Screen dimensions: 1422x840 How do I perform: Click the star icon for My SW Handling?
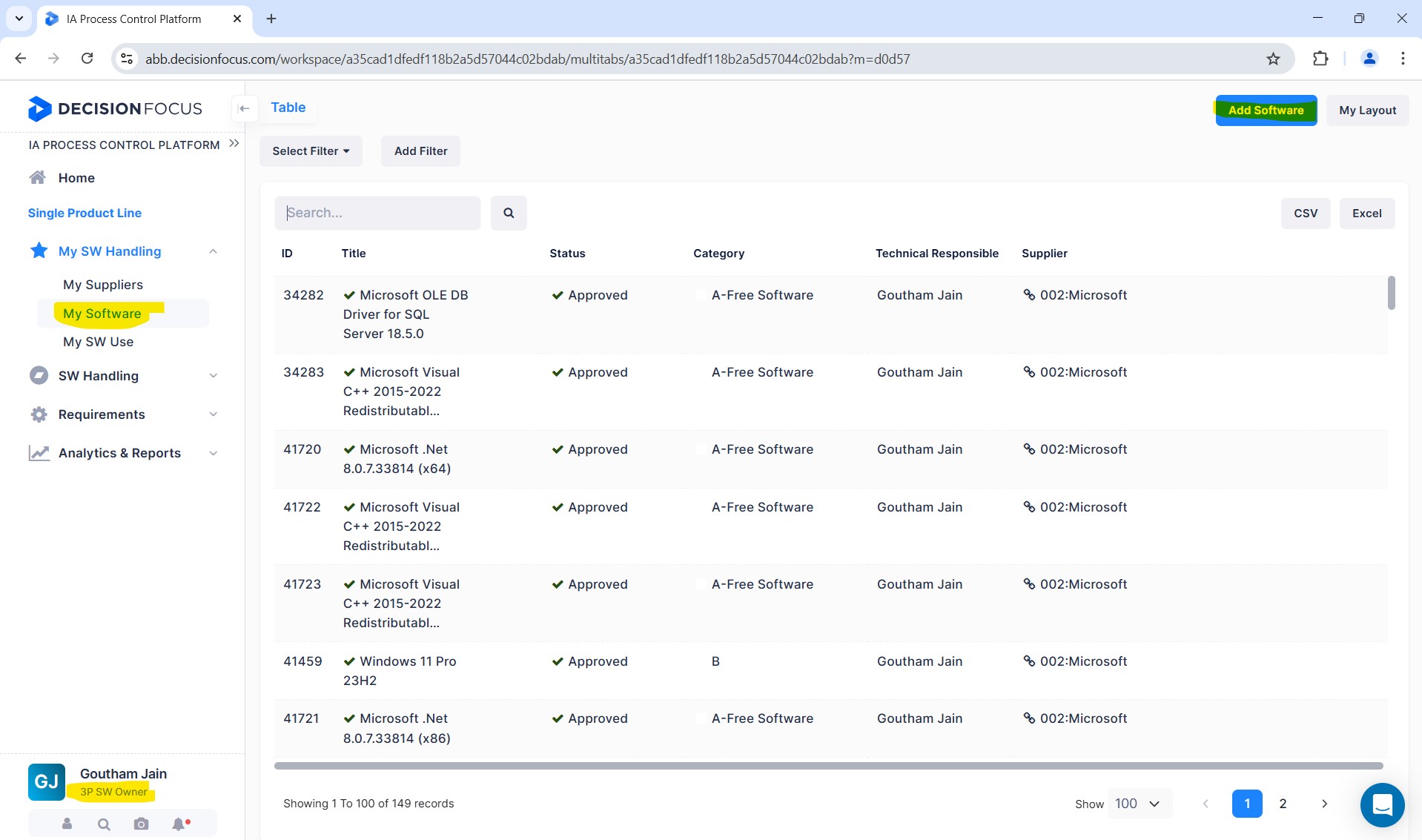tap(39, 251)
